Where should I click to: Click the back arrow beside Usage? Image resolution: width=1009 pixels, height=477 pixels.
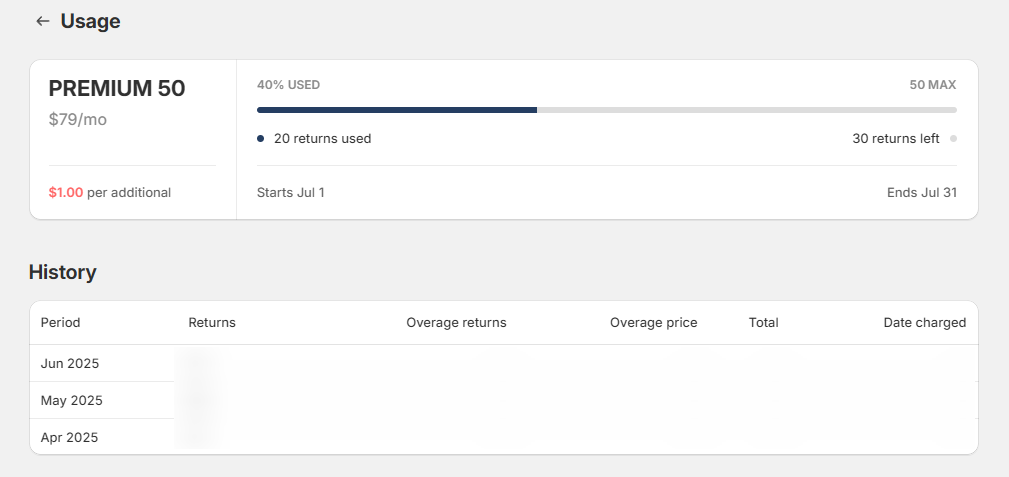coord(42,21)
